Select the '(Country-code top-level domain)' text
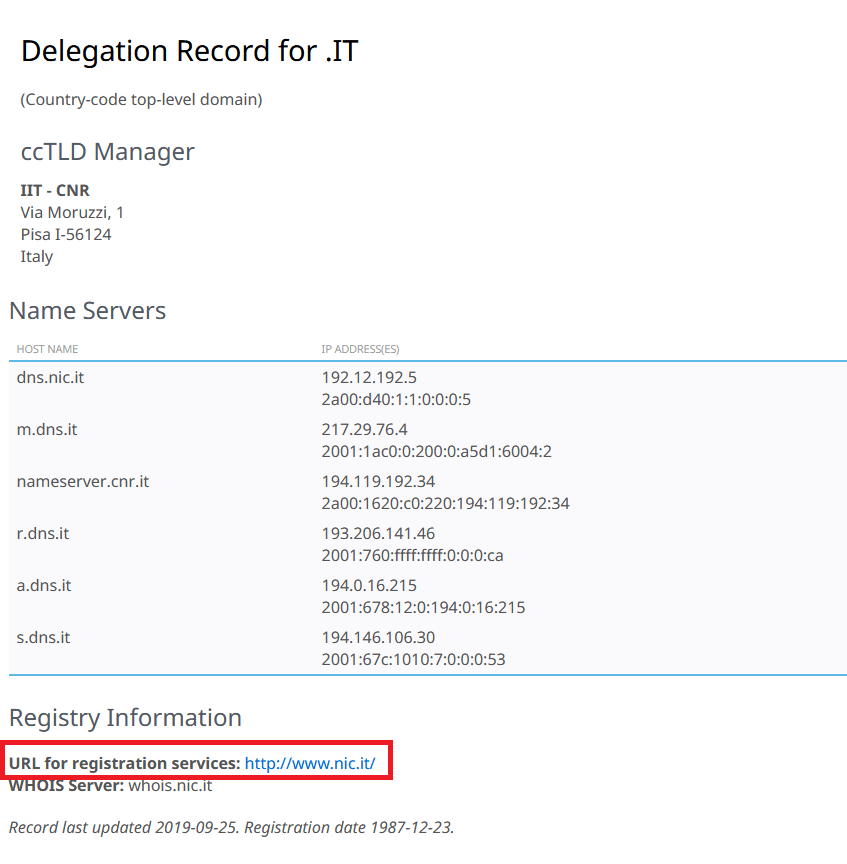Viewport: 847px width, 864px height. pos(141,100)
